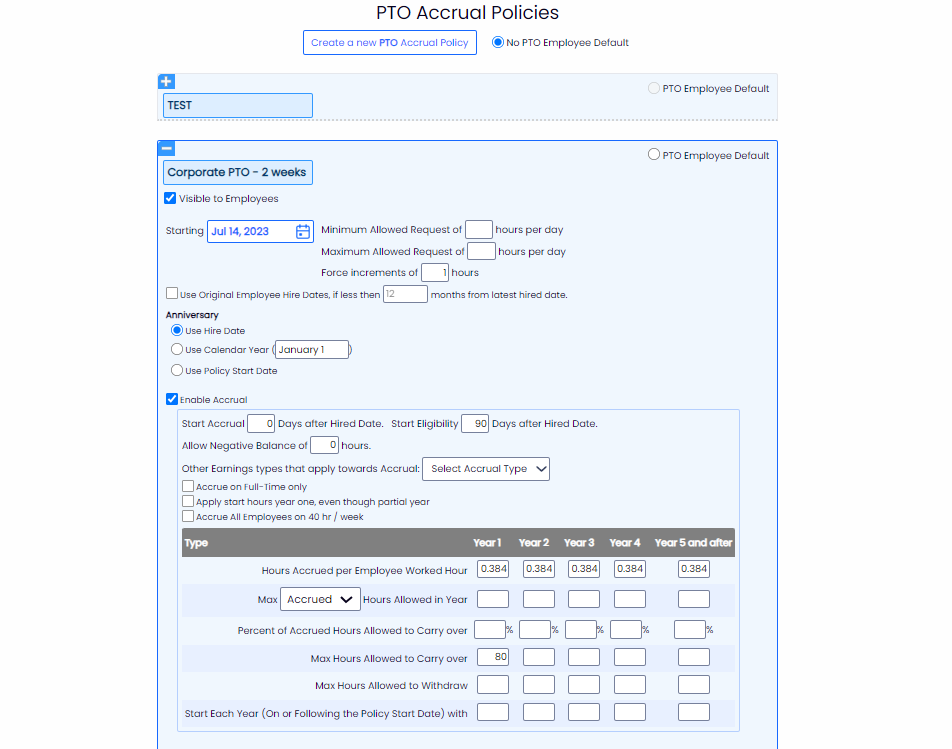952x749 pixels.
Task: Click Year 3 Max Hours Allowed to Withdraw
Action: pos(584,685)
